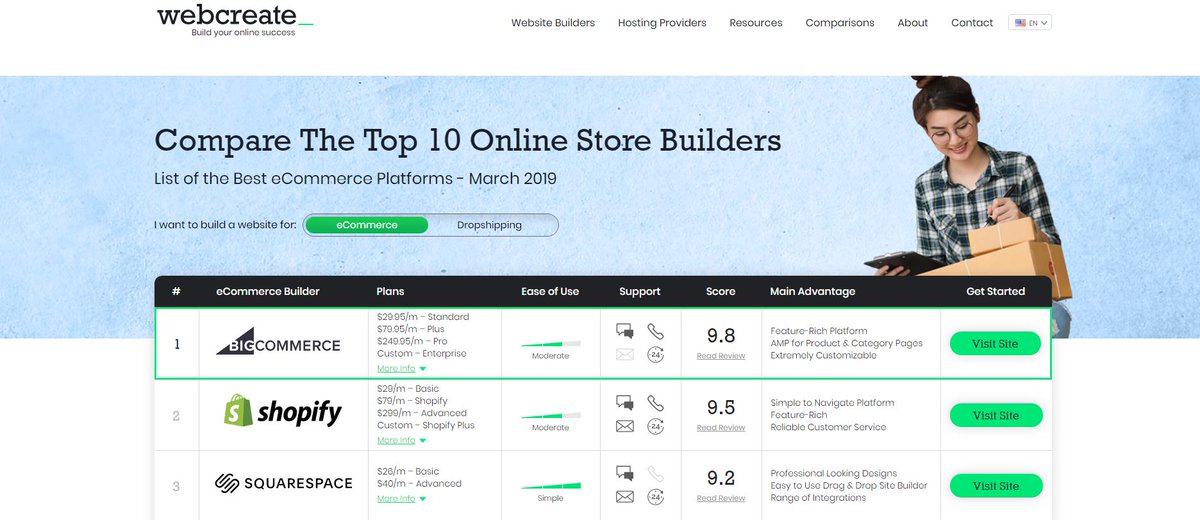Click the Squarespace logo
1200x520 pixels.
pos(284,484)
